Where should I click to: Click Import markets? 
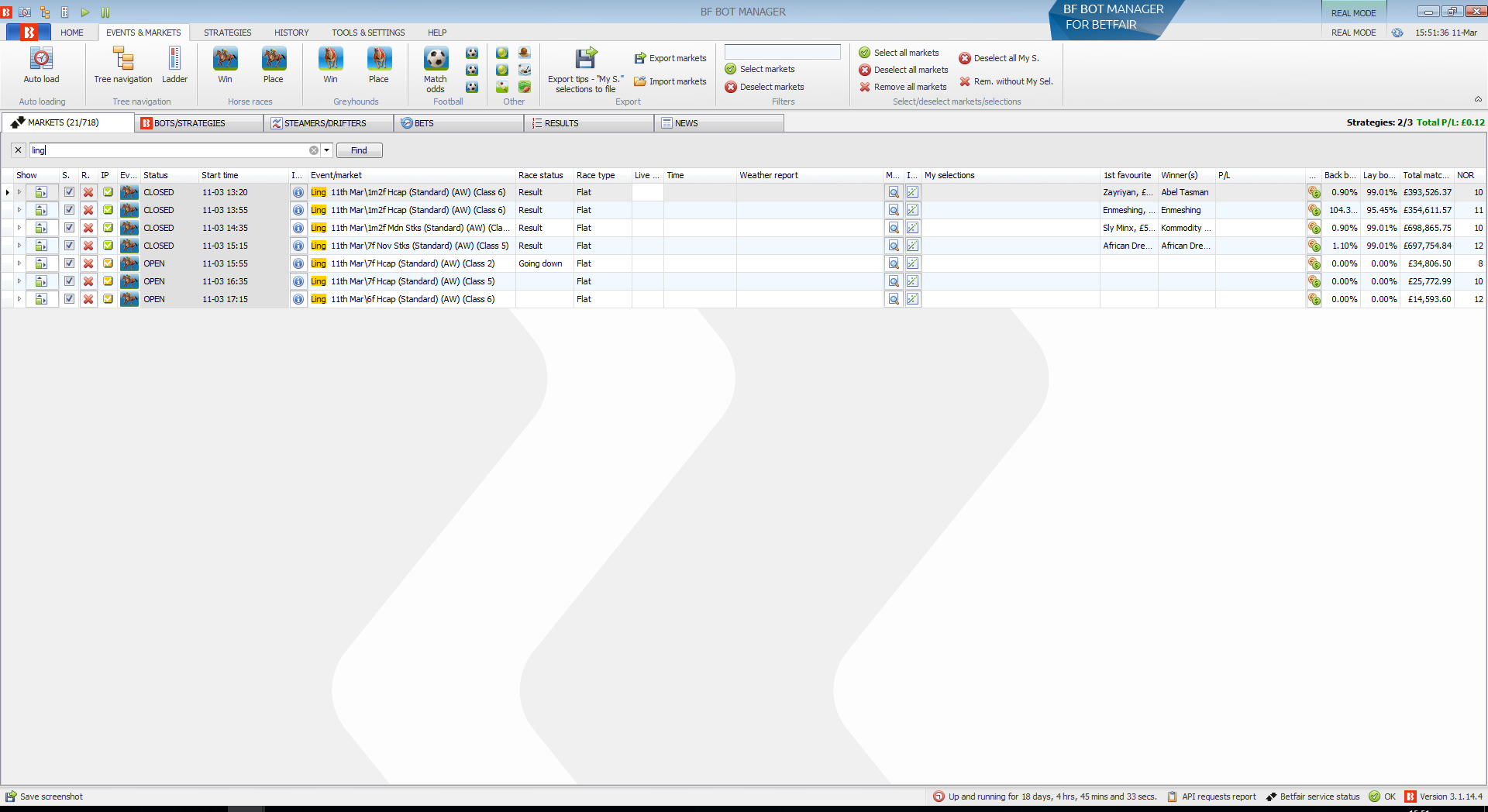(x=670, y=81)
